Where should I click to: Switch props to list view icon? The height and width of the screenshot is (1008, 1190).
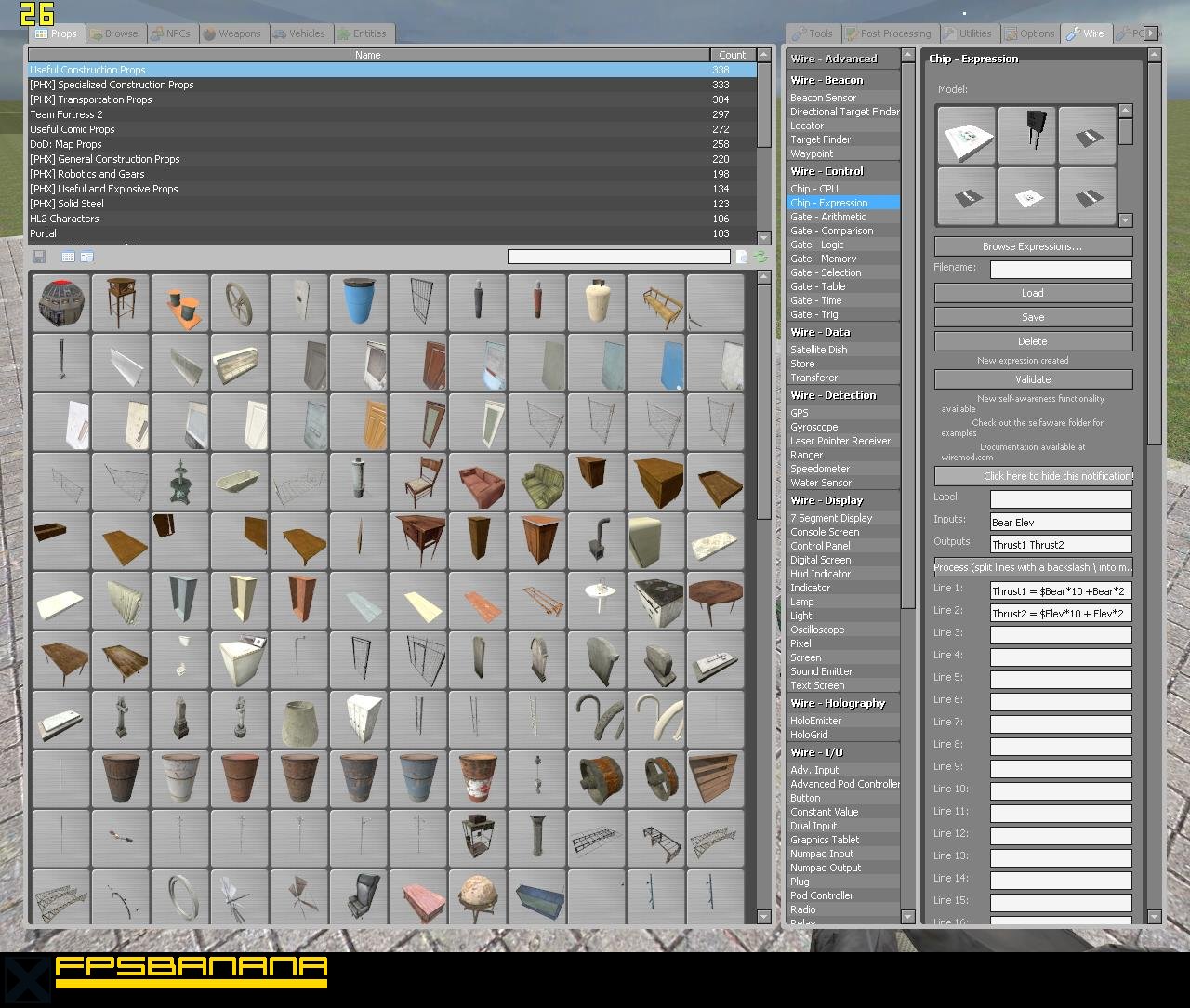(x=68, y=257)
